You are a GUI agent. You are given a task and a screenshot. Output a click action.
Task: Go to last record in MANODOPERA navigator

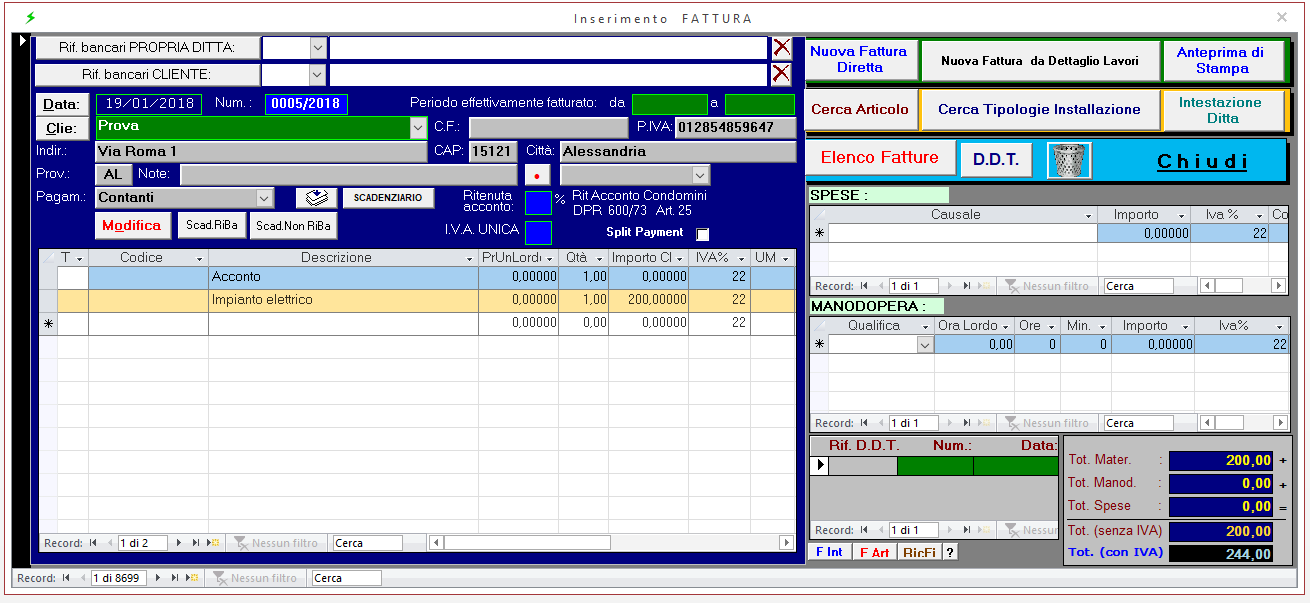[x=967, y=423]
